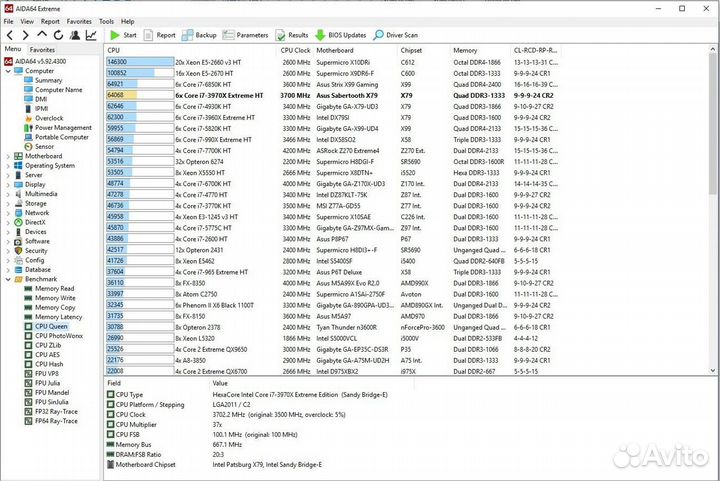Open the graph chart toolbar icon
The width and height of the screenshot is (720, 481).
point(91,35)
